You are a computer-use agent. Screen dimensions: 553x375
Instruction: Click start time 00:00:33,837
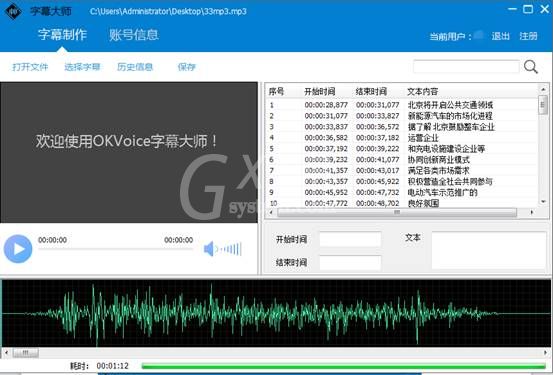(x=326, y=127)
